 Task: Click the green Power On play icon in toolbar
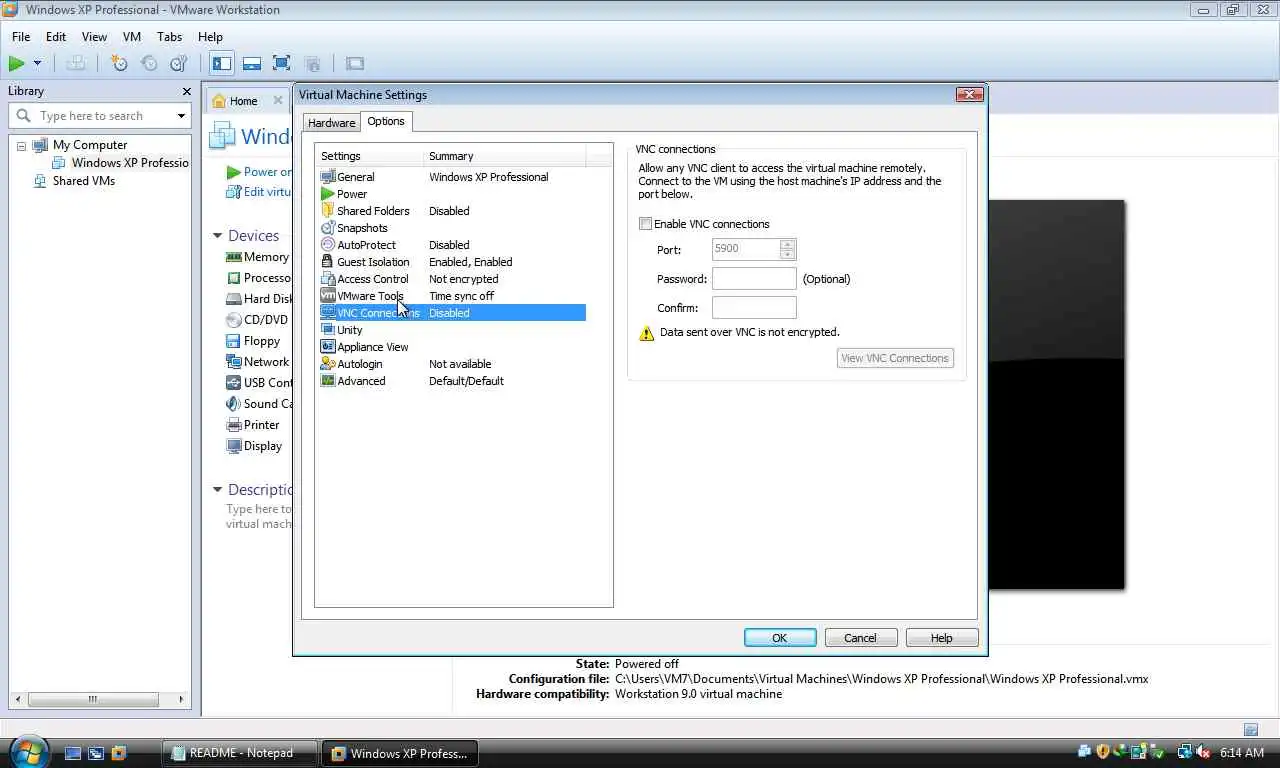(x=16, y=63)
